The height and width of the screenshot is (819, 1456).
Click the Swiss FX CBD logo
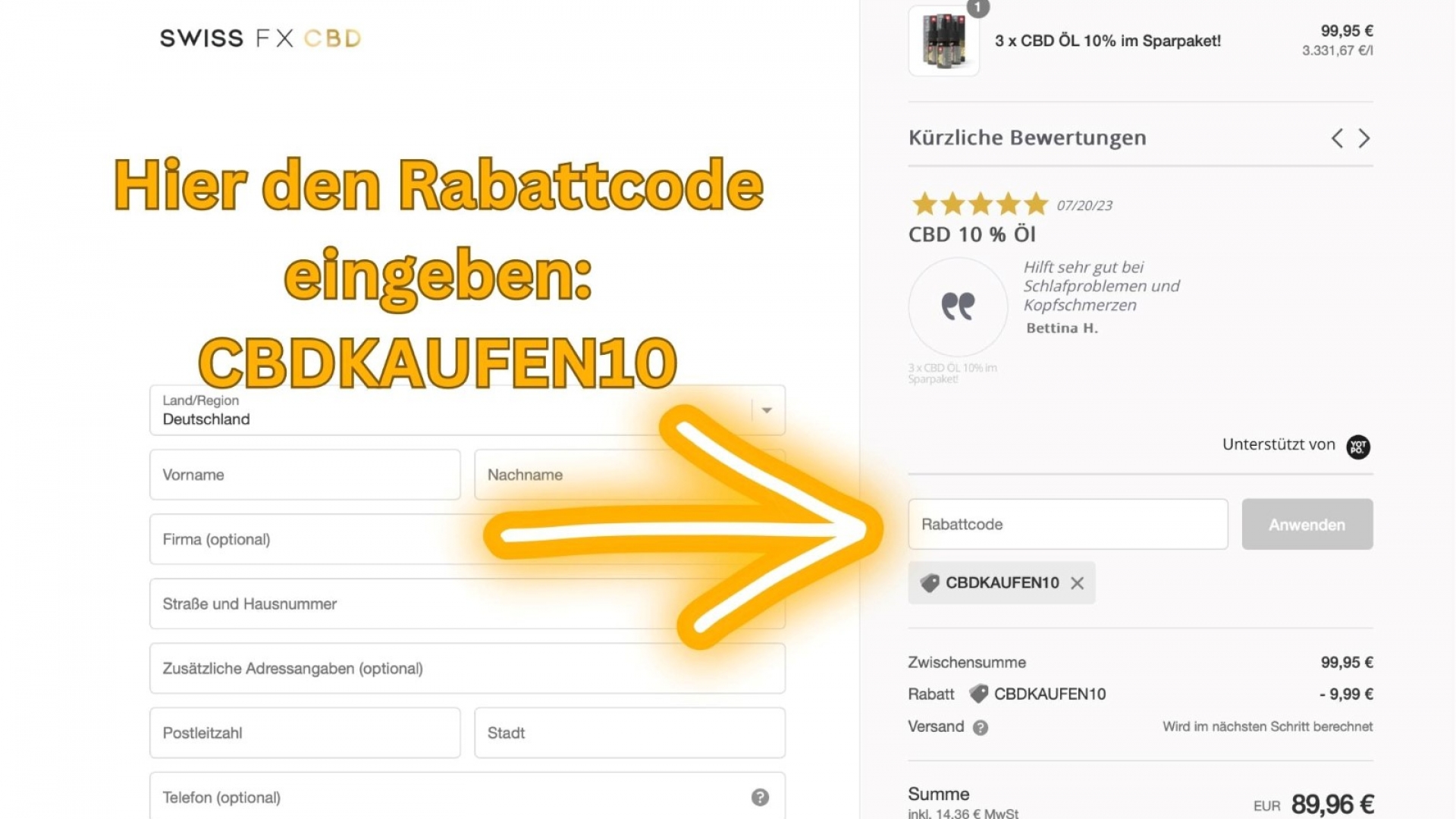260,38
